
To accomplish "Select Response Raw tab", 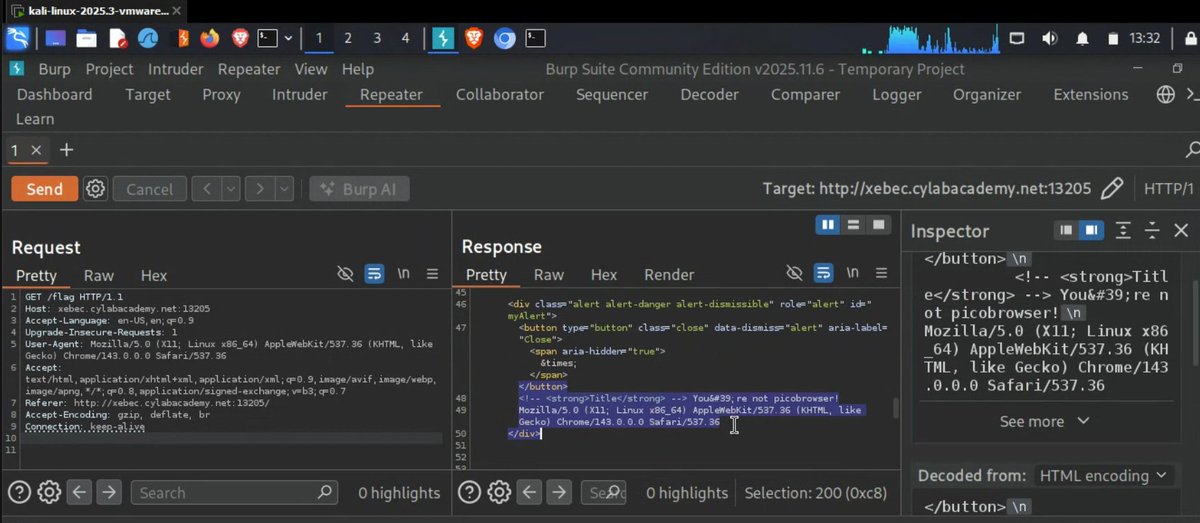I will click(x=549, y=275).
